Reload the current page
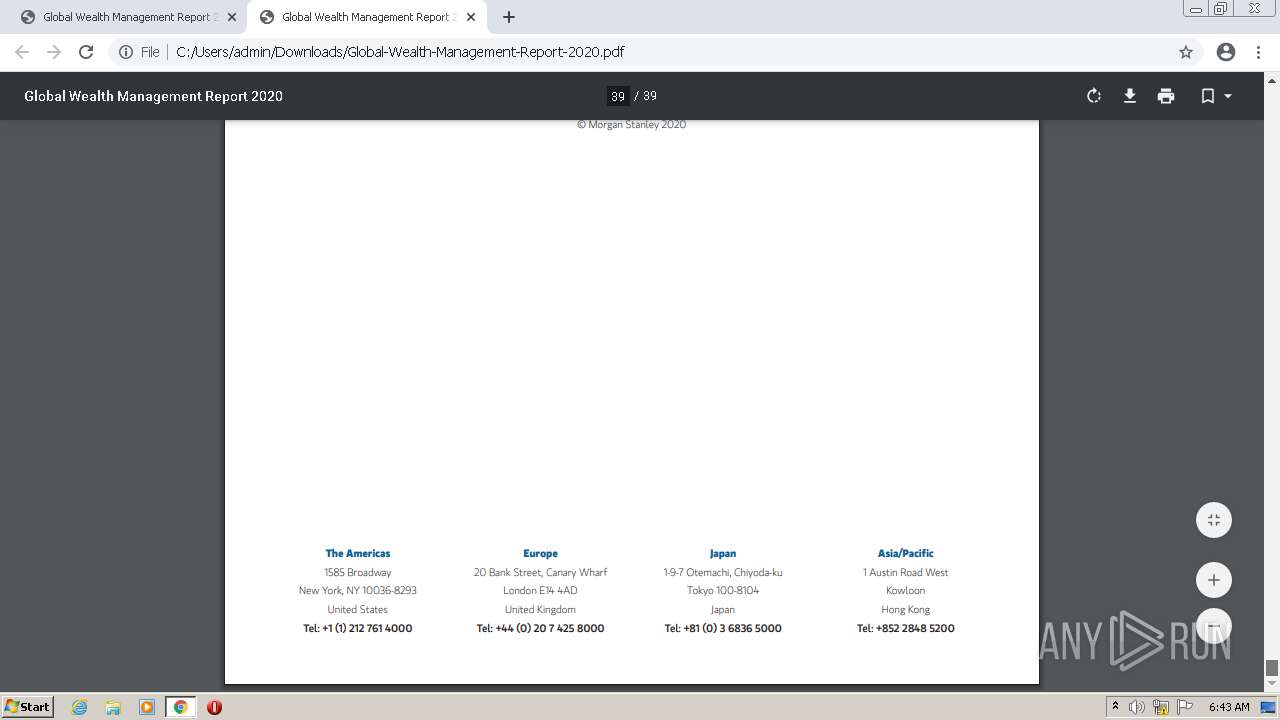Screen dimensions: 1280x720 coord(86,52)
